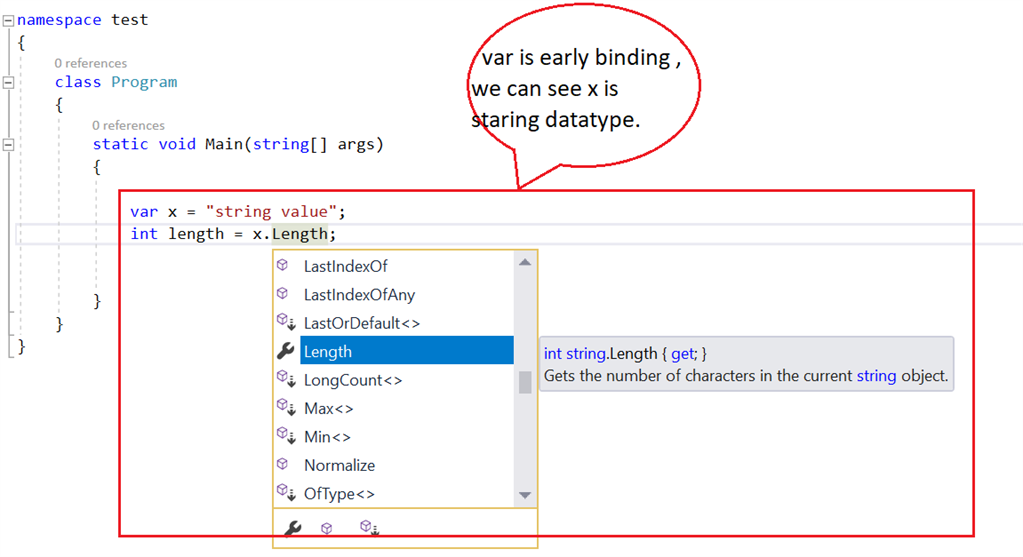Click the int keyword before length

144,234
